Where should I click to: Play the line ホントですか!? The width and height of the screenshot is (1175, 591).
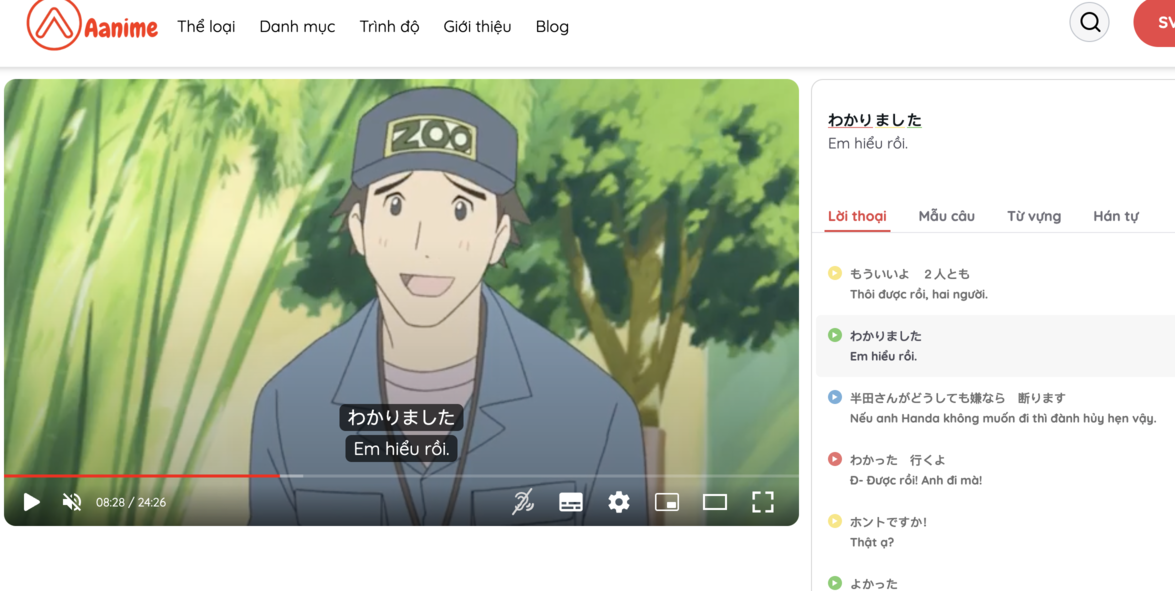835,521
